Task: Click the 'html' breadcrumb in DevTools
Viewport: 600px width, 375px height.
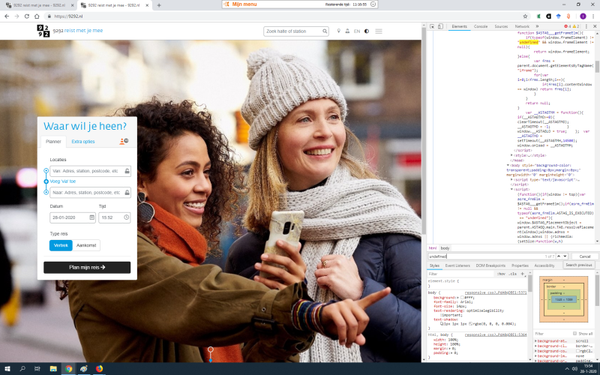Action: click(x=432, y=248)
